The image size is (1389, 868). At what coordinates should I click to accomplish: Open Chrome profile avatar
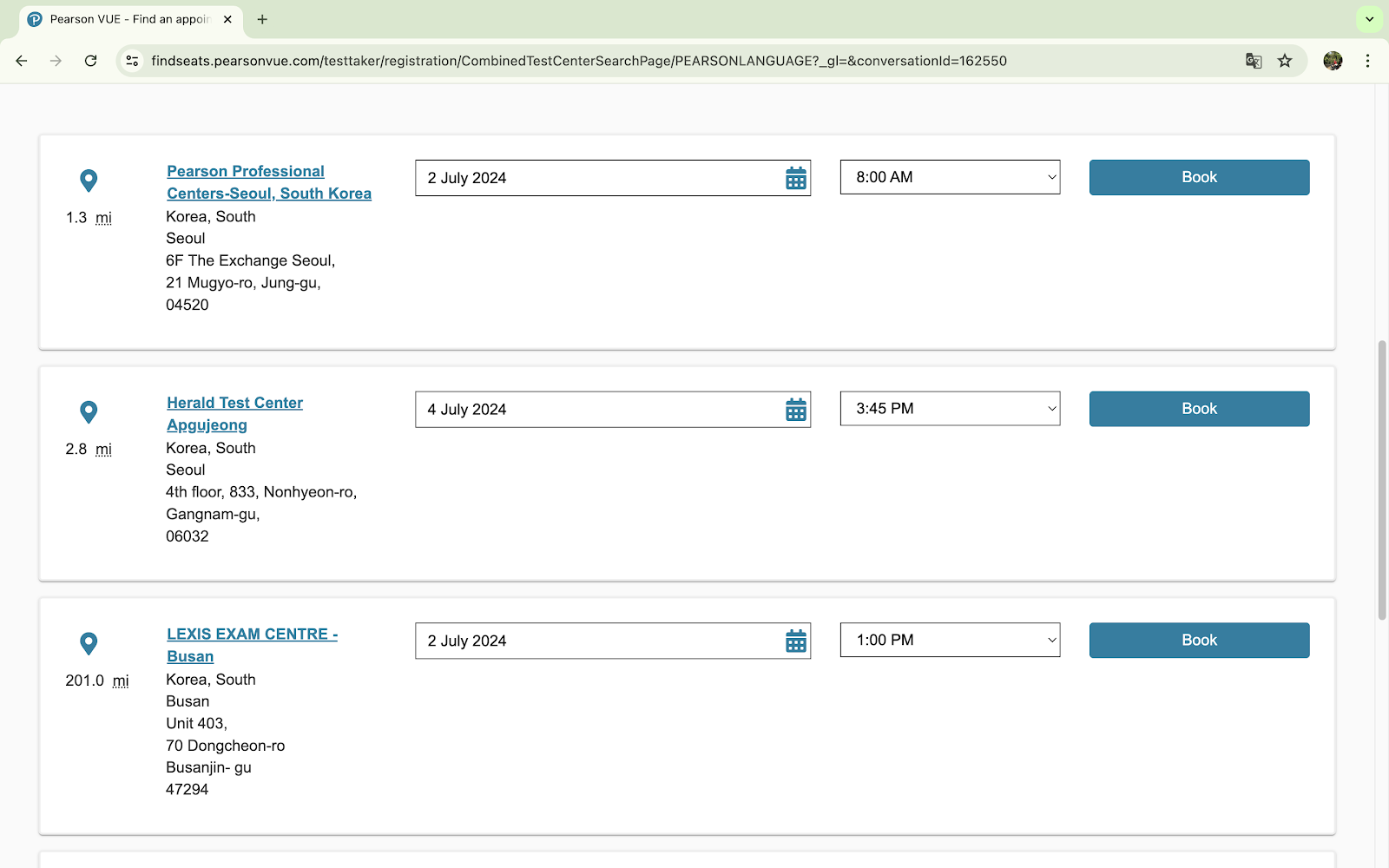coord(1333,61)
